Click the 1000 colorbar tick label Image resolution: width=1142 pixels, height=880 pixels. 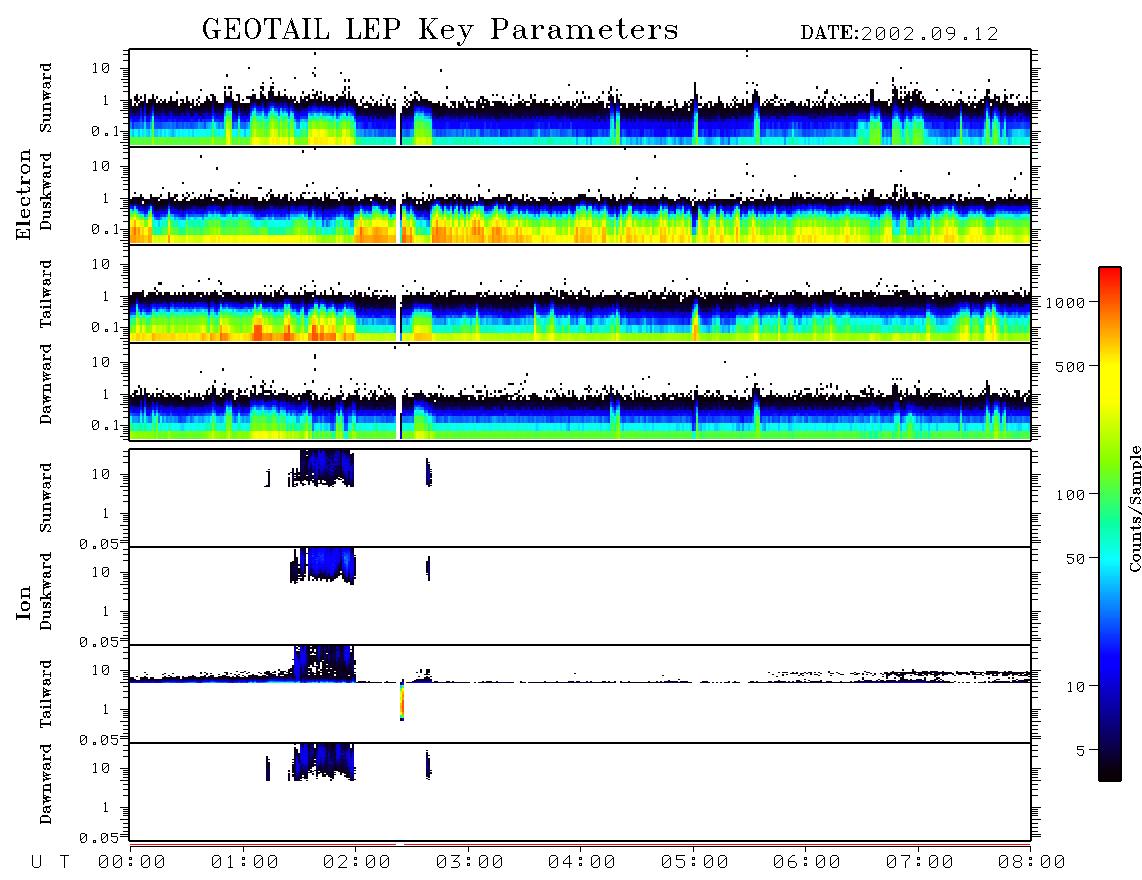tap(1066, 303)
